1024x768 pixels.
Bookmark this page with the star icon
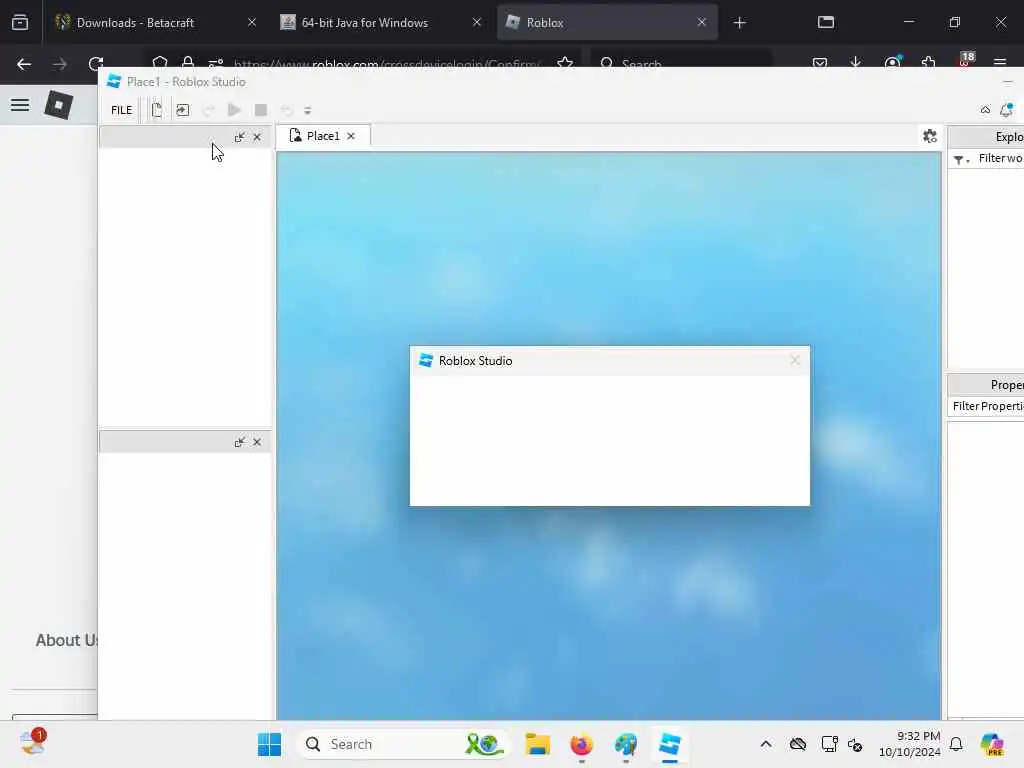click(x=566, y=63)
